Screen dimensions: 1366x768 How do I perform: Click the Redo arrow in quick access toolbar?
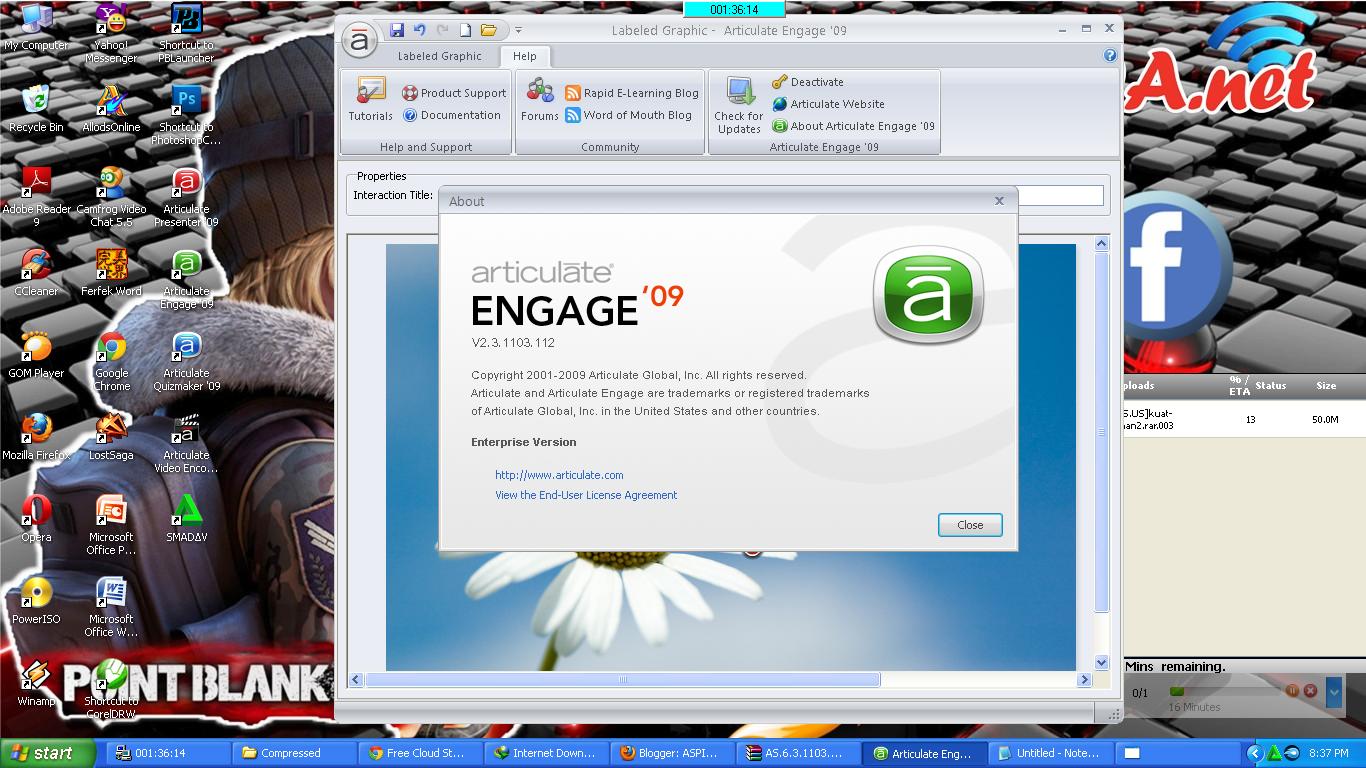point(443,30)
